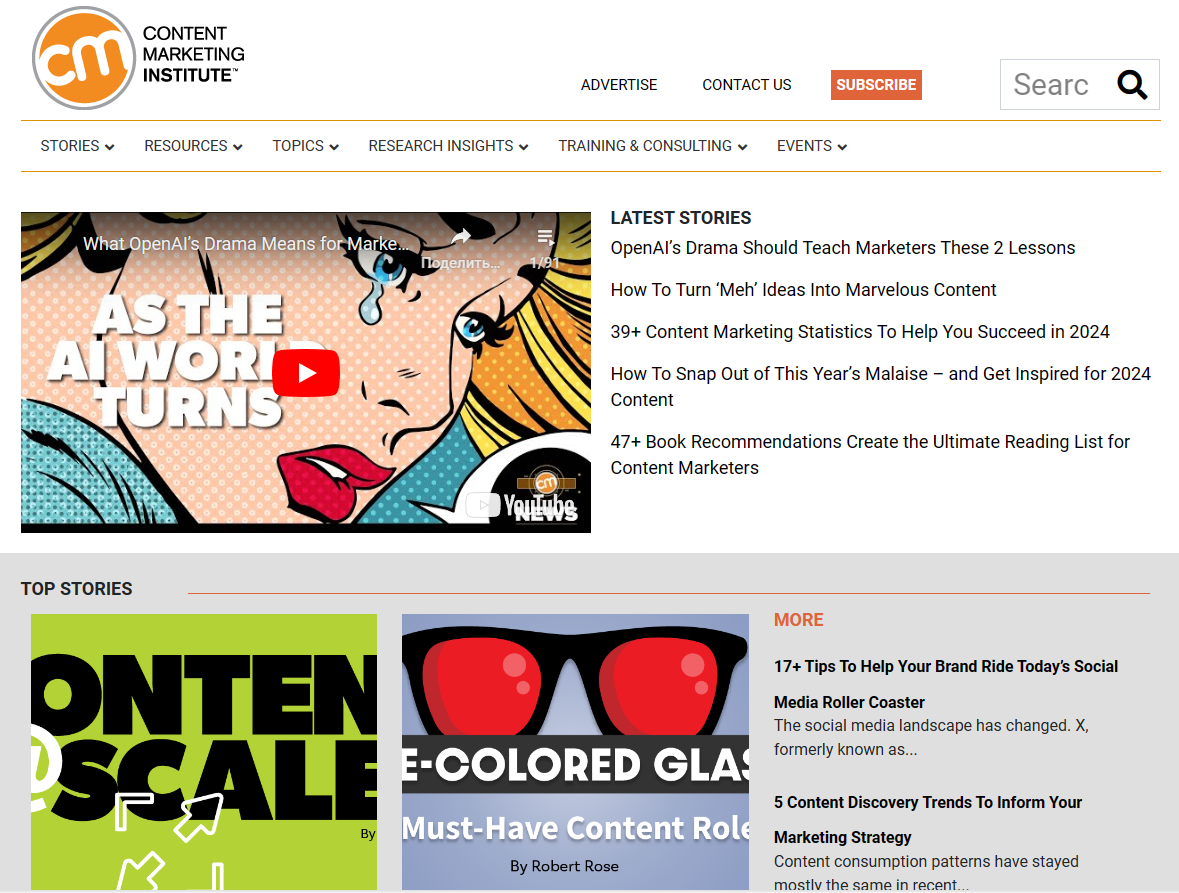Open 'How To Snap Out of This Year's Malaise'
1179x893 pixels.
(x=880, y=386)
